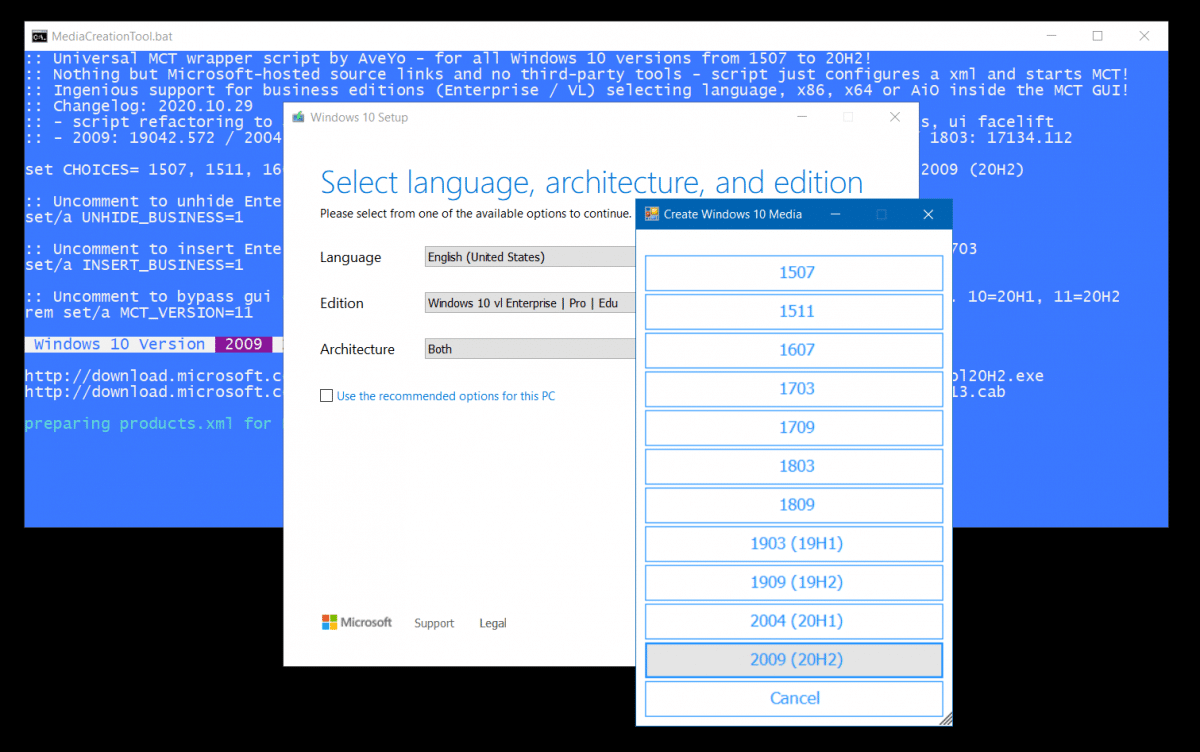Select Windows 10 version 1703
The image size is (1200, 752).
coord(793,389)
